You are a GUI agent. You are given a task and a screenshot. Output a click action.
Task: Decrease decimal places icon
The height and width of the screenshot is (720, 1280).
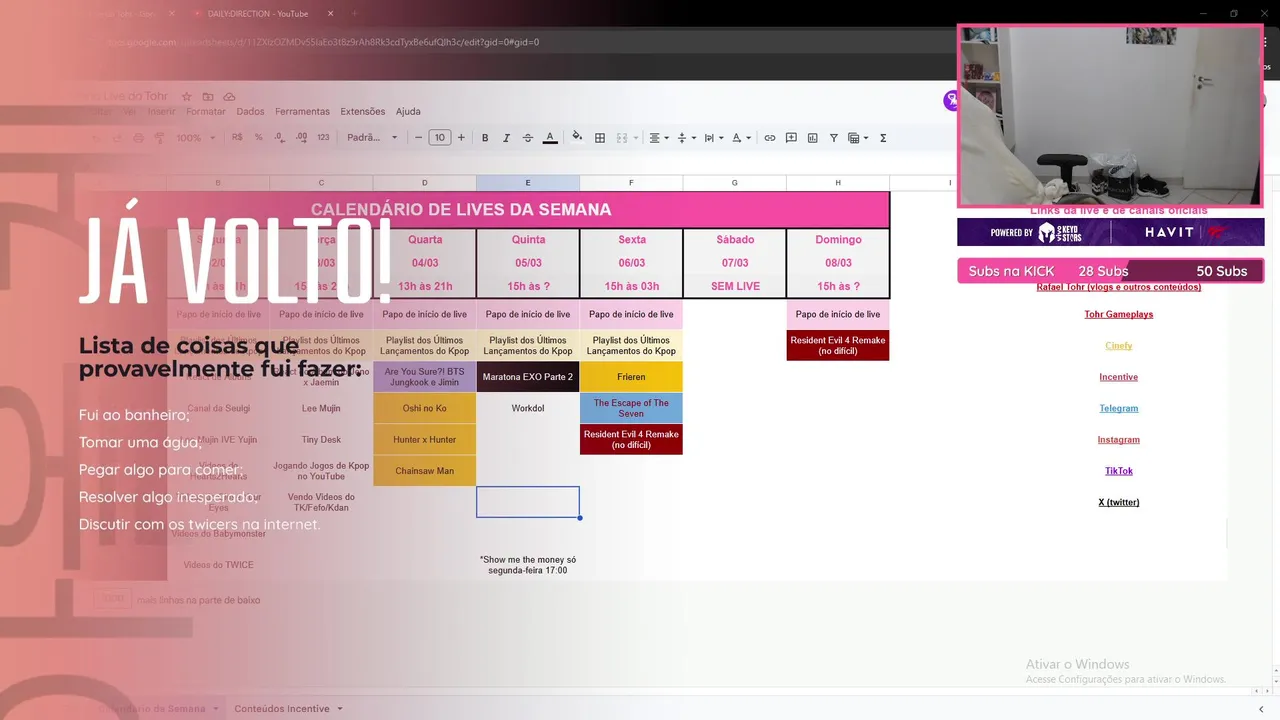click(280, 138)
